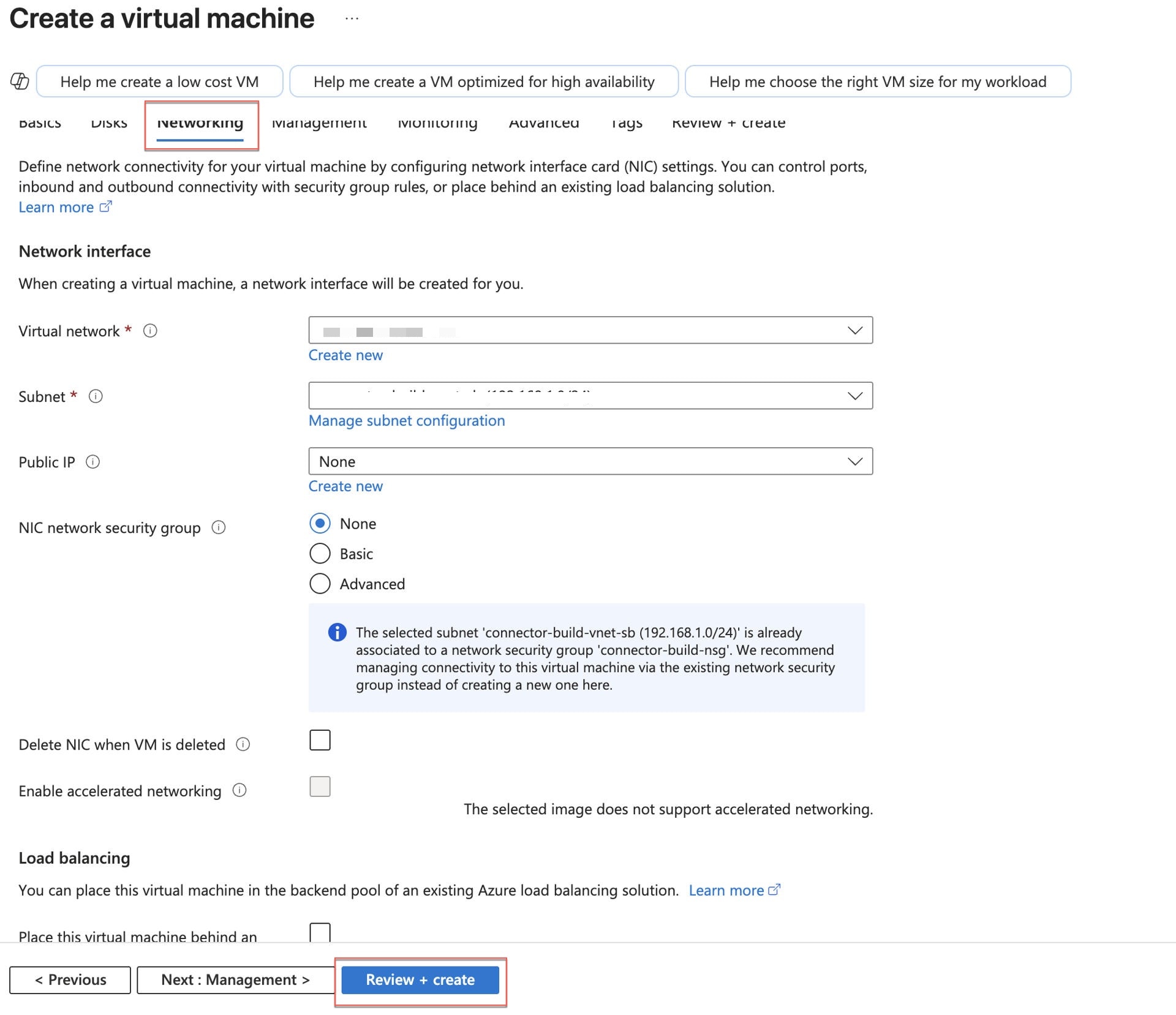Click the Review + create button
Screen dimensions: 1176x1015
pyautogui.click(x=420, y=979)
